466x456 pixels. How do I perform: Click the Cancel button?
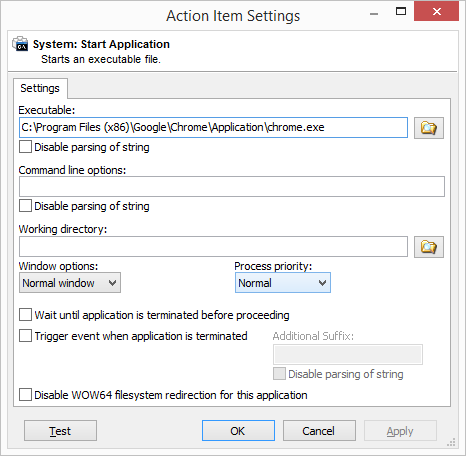[319, 431]
